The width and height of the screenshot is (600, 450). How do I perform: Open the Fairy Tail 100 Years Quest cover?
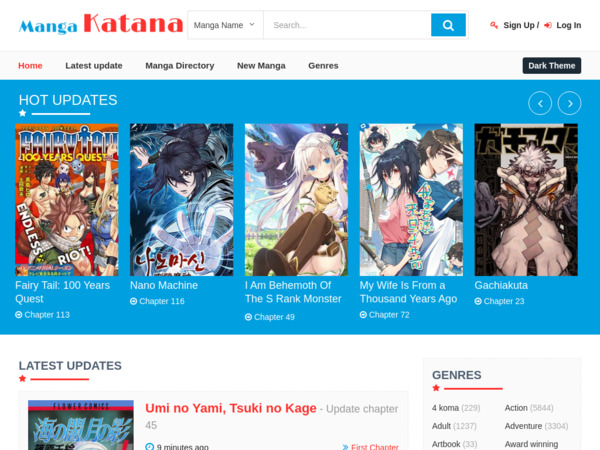(67, 199)
